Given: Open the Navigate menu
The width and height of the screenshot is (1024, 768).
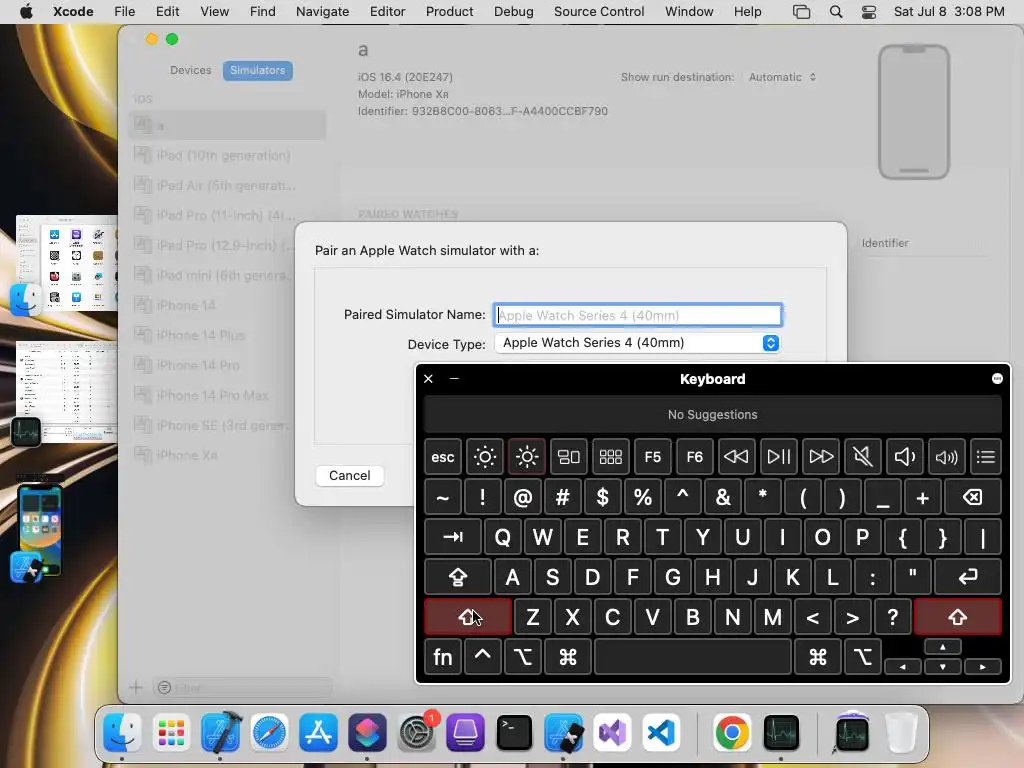Looking at the screenshot, I should click(322, 12).
